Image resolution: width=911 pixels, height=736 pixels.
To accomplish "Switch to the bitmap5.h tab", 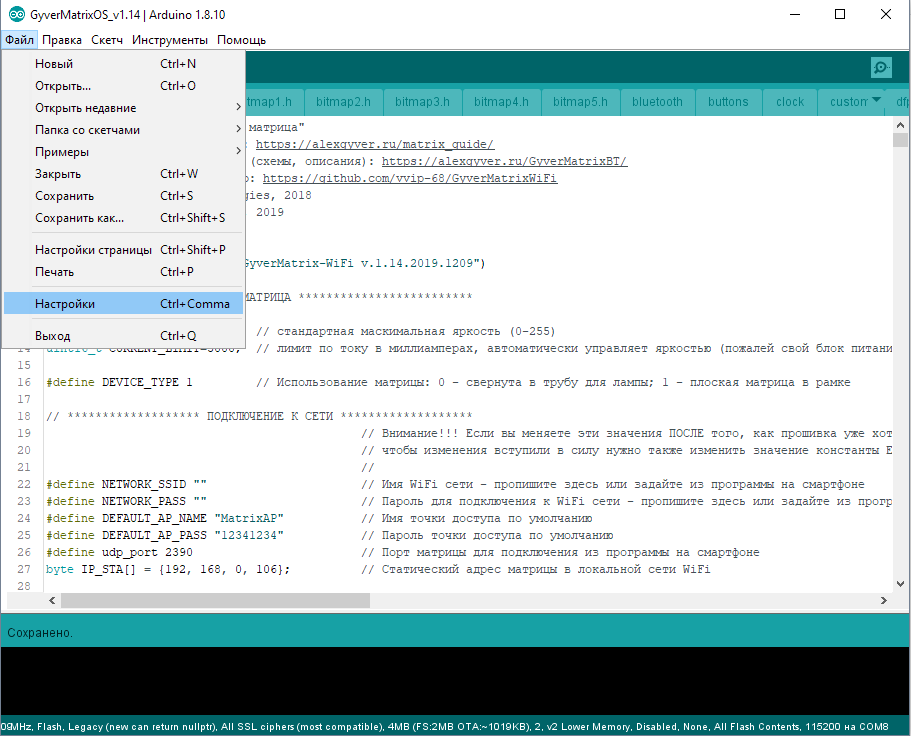I will [x=580, y=102].
